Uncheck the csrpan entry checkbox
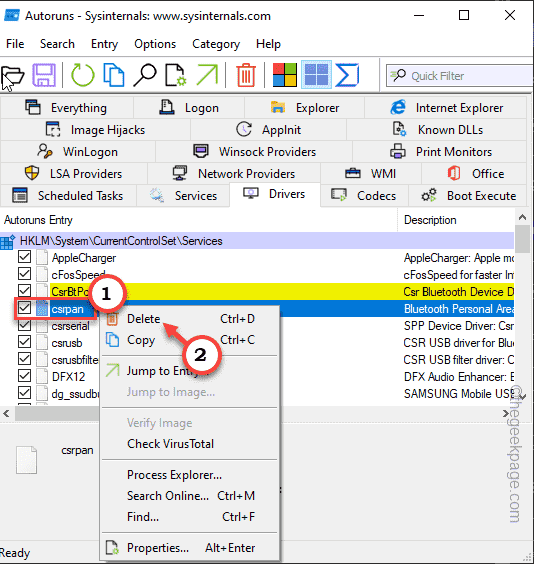534x564 pixels. [24, 308]
